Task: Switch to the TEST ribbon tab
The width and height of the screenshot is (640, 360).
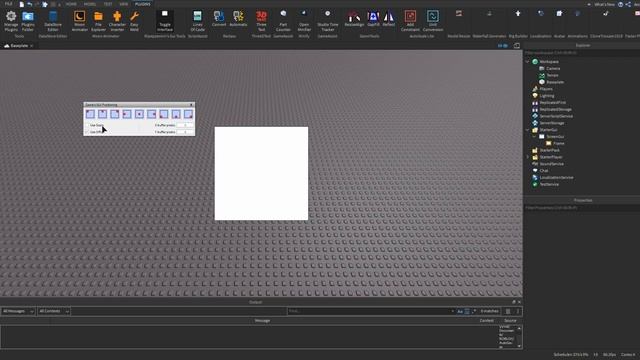Action: 108,4
